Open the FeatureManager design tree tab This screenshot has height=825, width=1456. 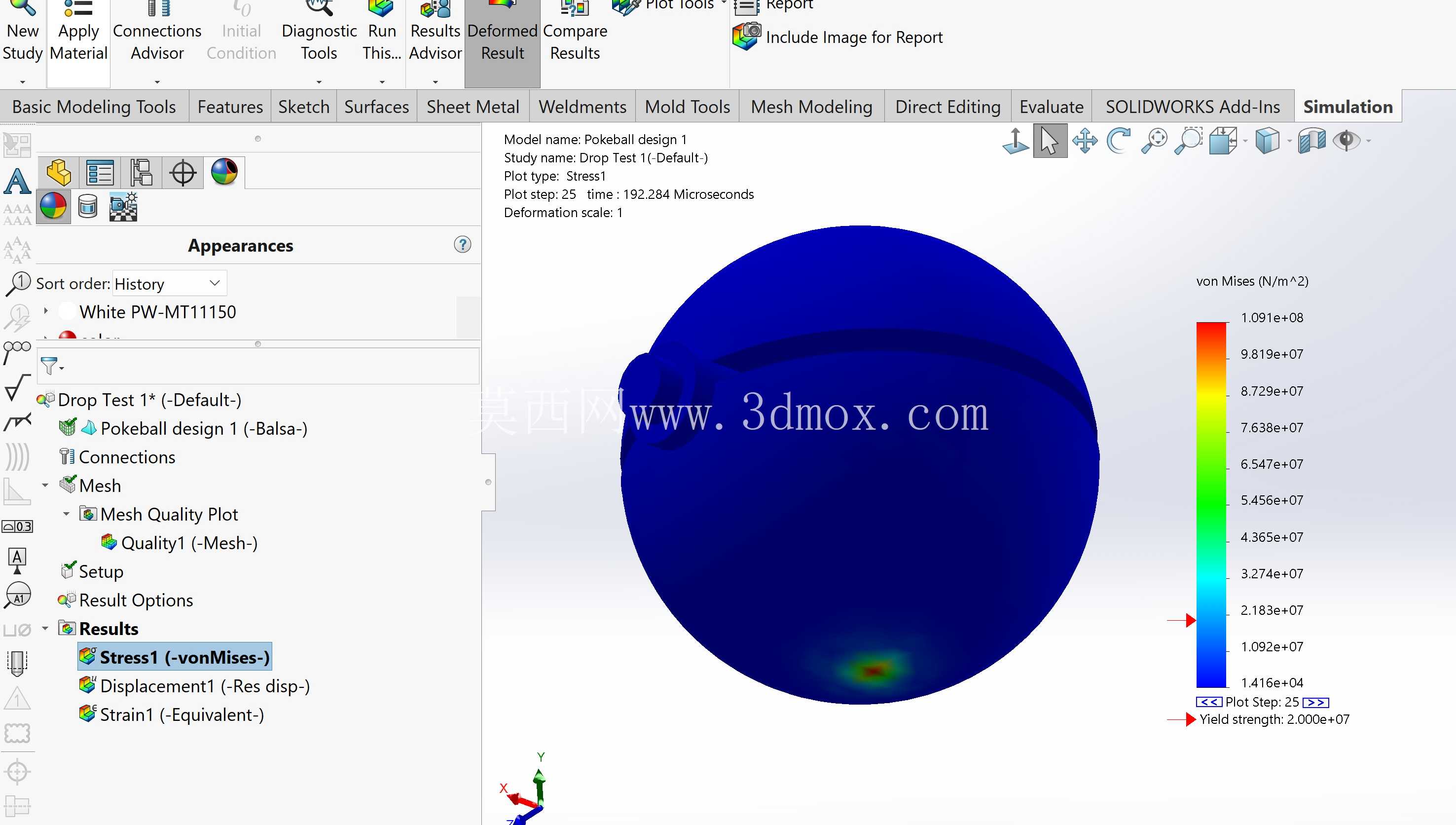click(59, 173)
